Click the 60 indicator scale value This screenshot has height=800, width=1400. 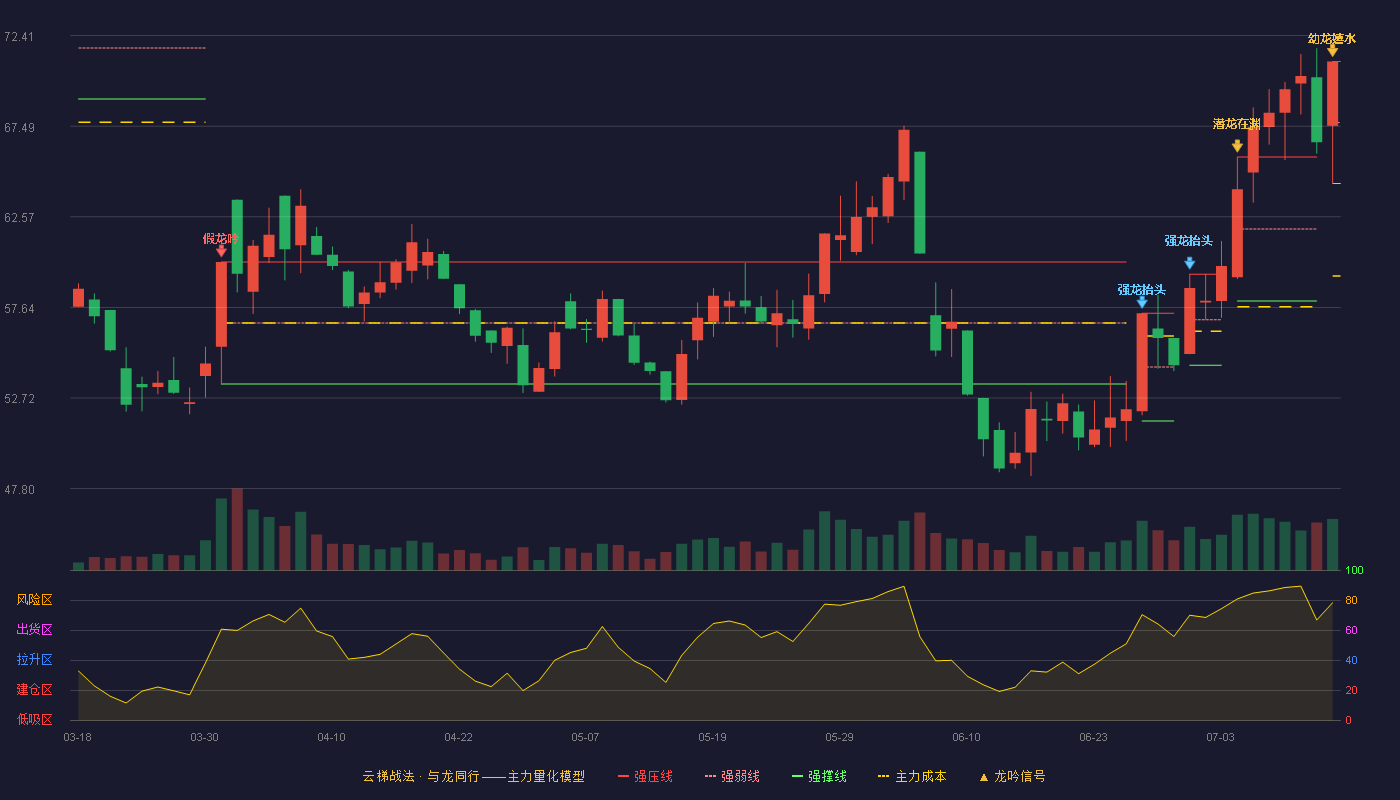1351,630
